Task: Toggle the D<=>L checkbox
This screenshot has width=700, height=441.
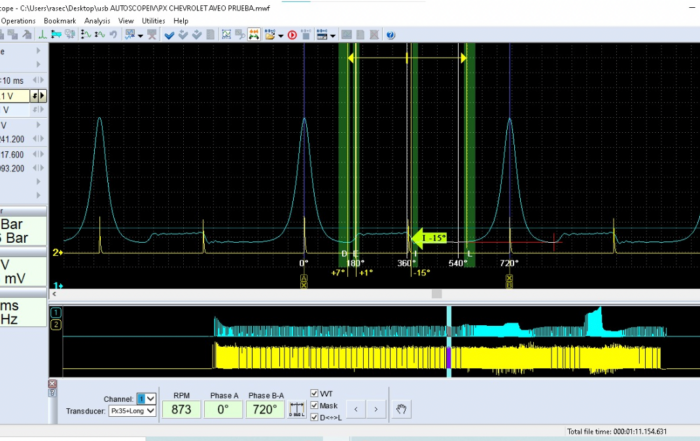Action: pyautogui.click(x=316, y=417)
